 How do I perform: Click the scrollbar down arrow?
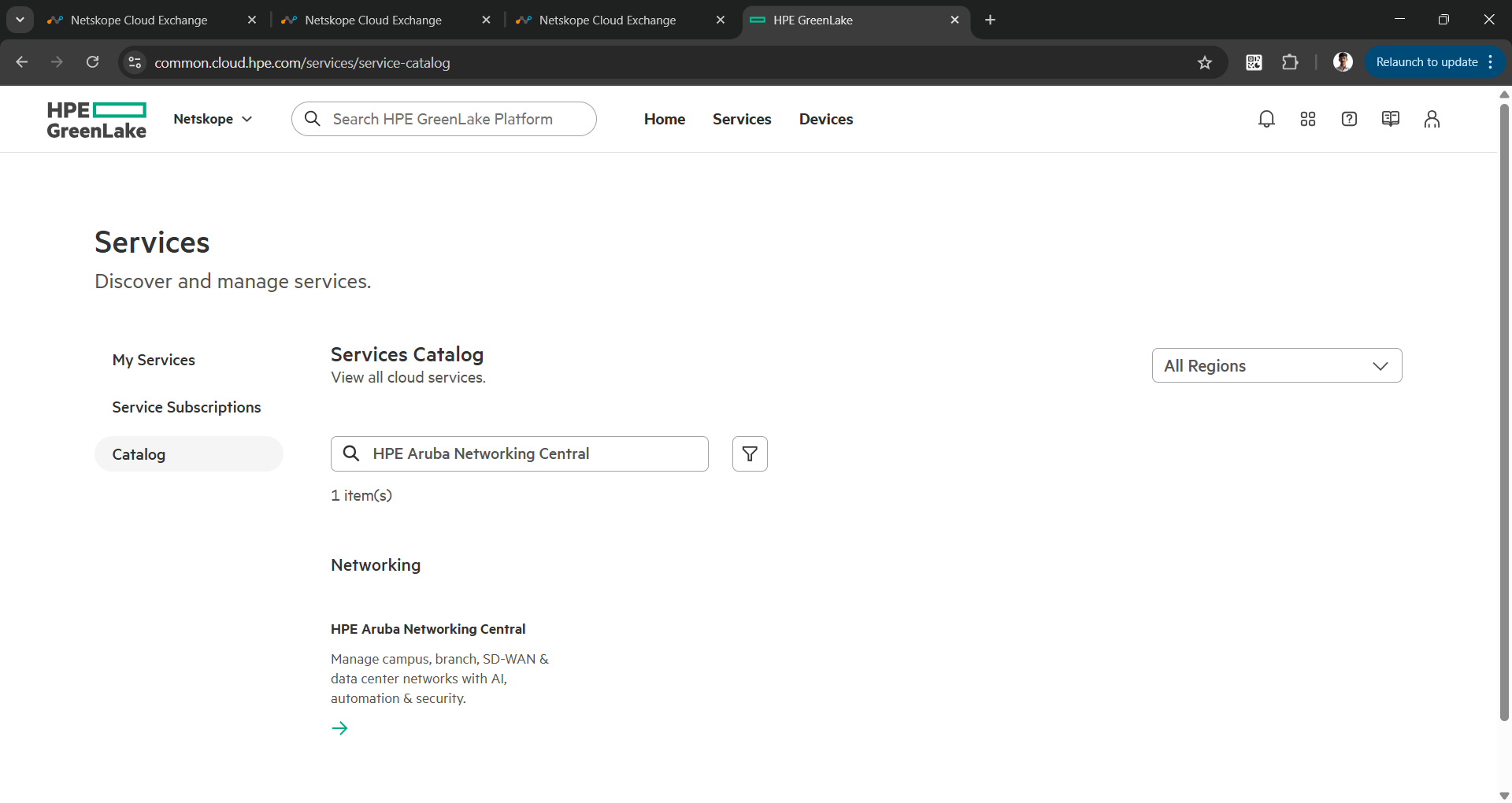click(x=1504, y=796)
